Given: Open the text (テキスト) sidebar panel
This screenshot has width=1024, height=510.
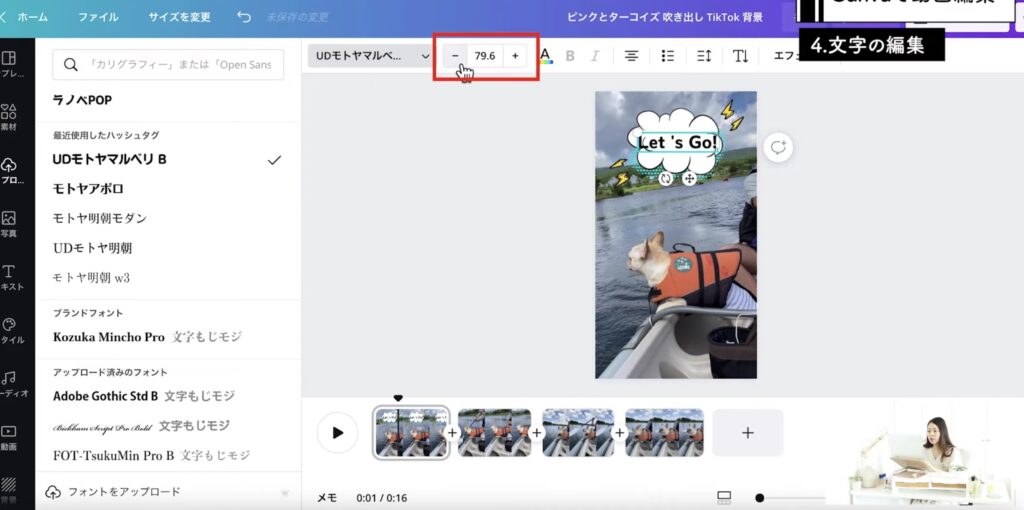Looking at the screenshot, I should (10, 278).
